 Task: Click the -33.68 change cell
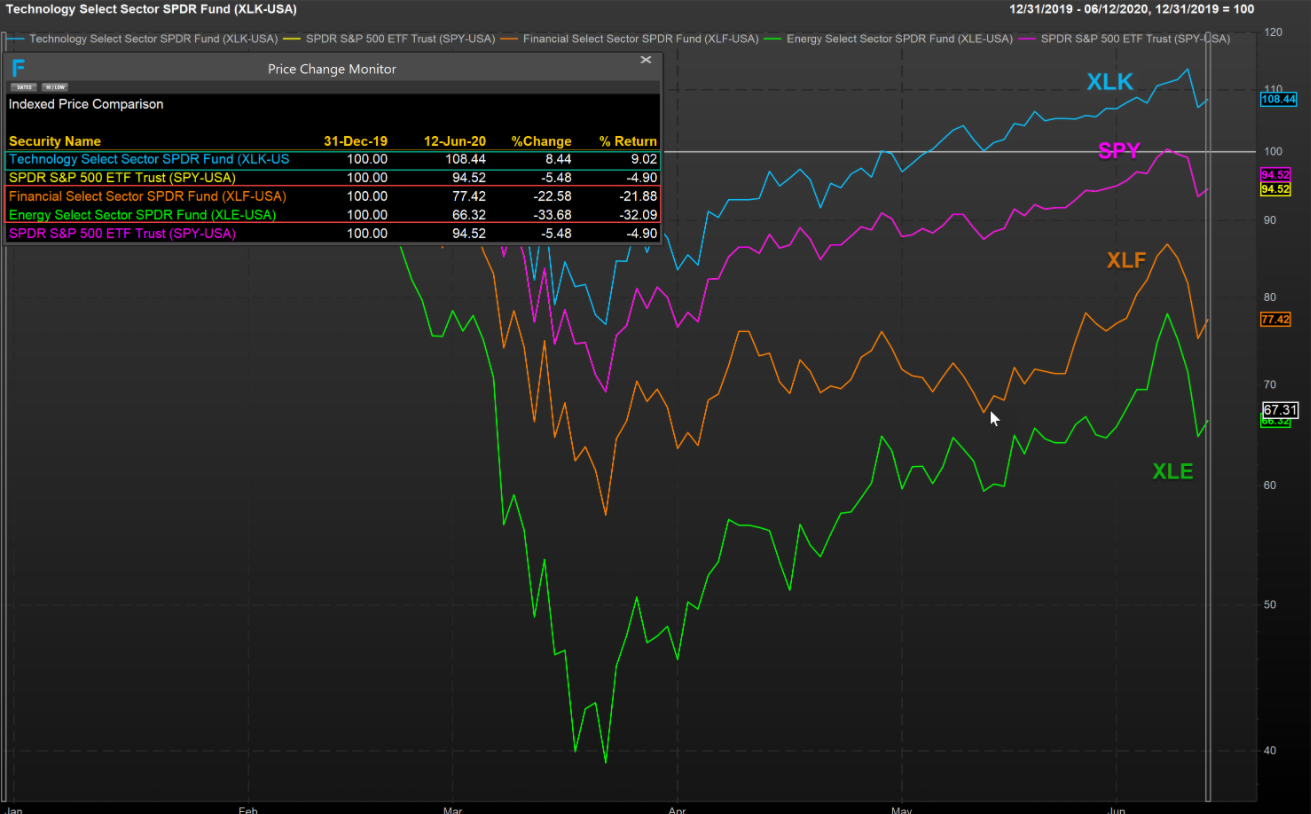[552, 214]
